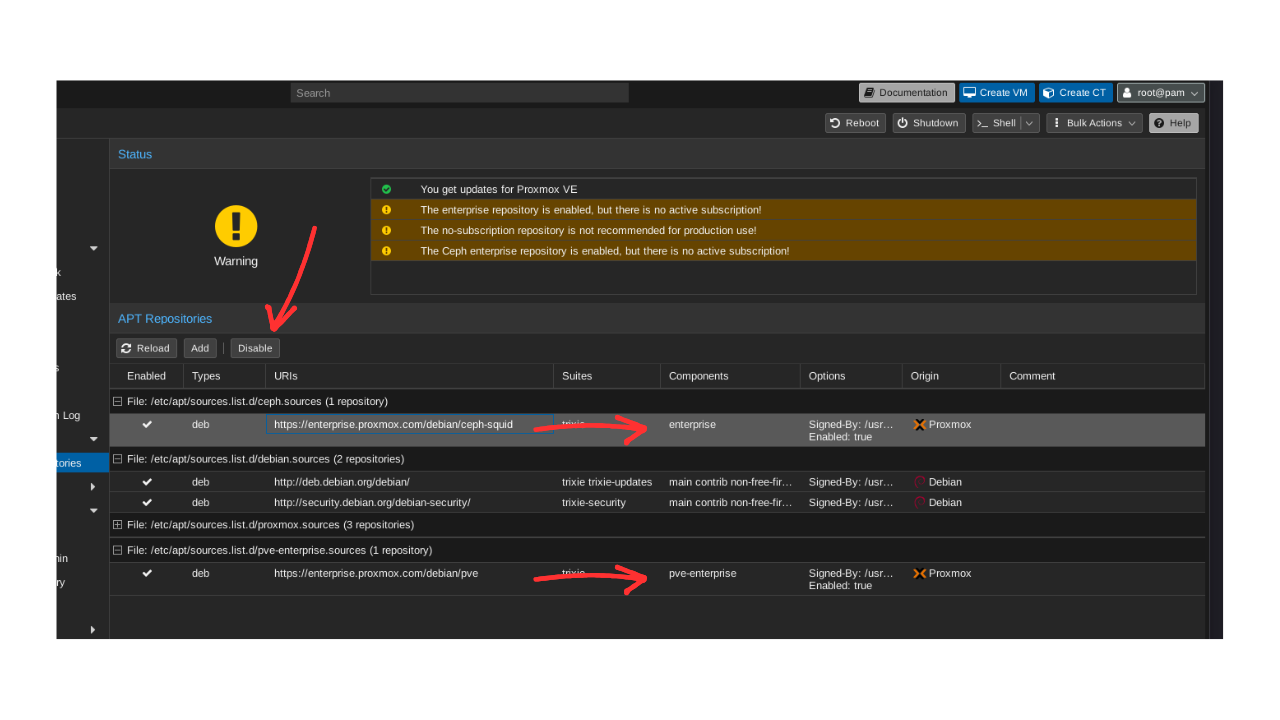Click the Proxmox origin logo in ceph-squid row

click(x=920, y=425)
